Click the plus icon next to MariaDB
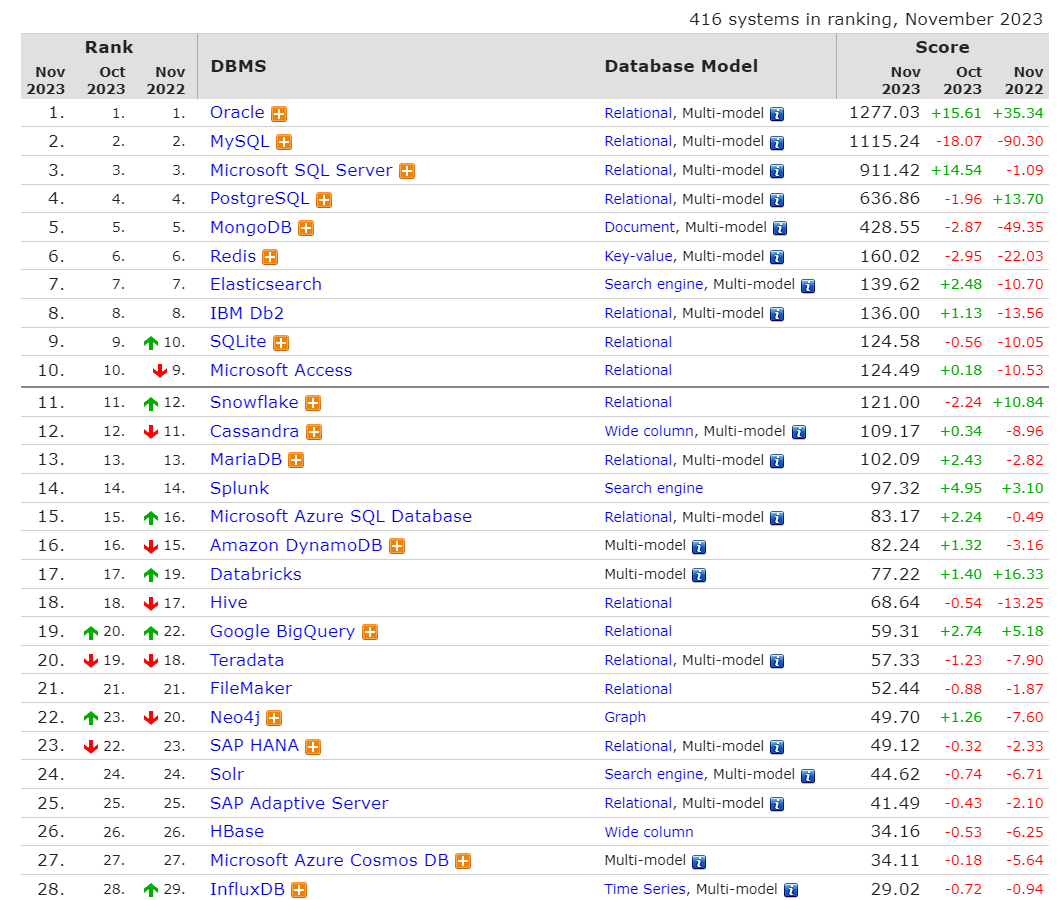Image resolution: width=1058 pixels, height=900 pixels. tap(296, 460)
